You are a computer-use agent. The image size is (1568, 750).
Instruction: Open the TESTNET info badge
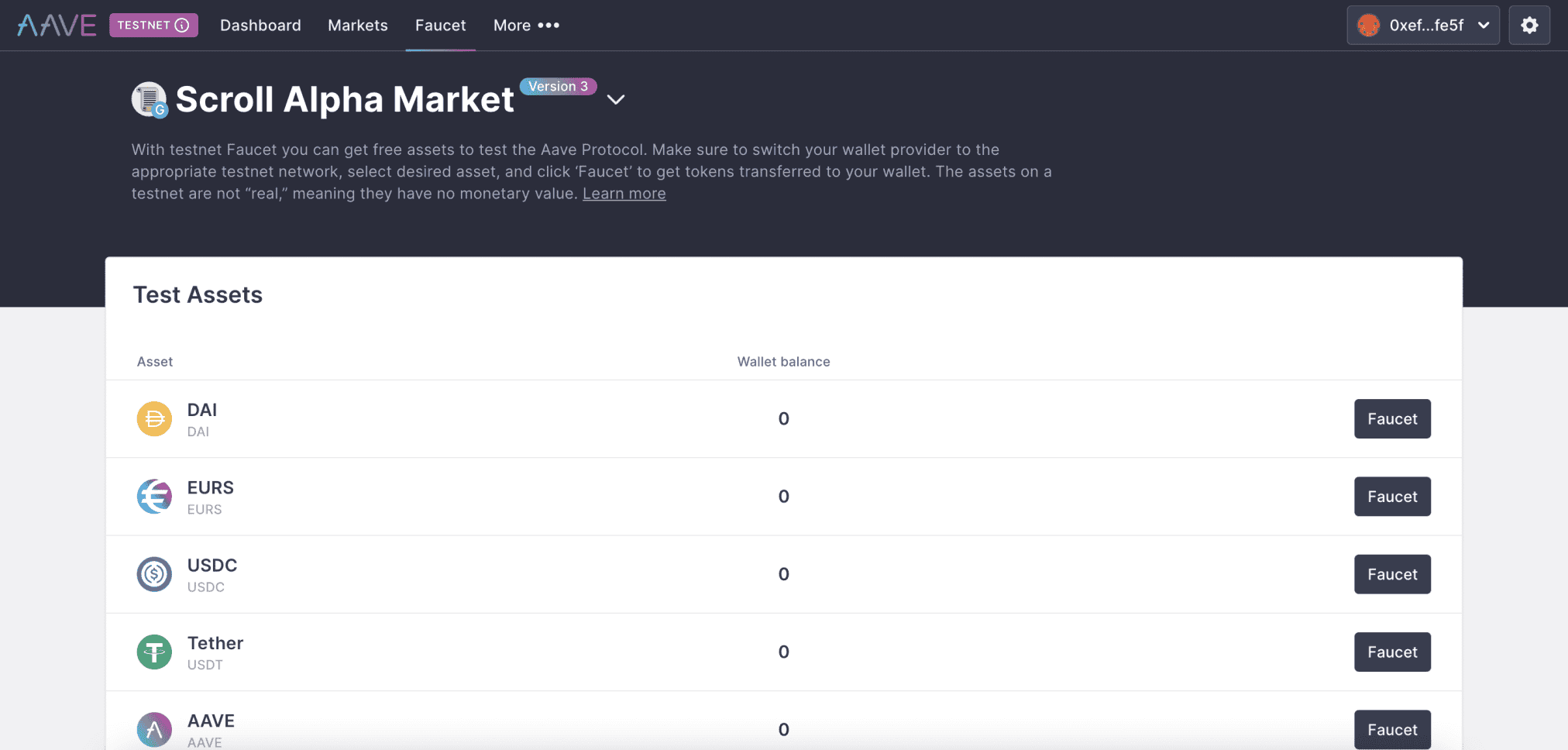pyautogui.click(x=153, y=25)
